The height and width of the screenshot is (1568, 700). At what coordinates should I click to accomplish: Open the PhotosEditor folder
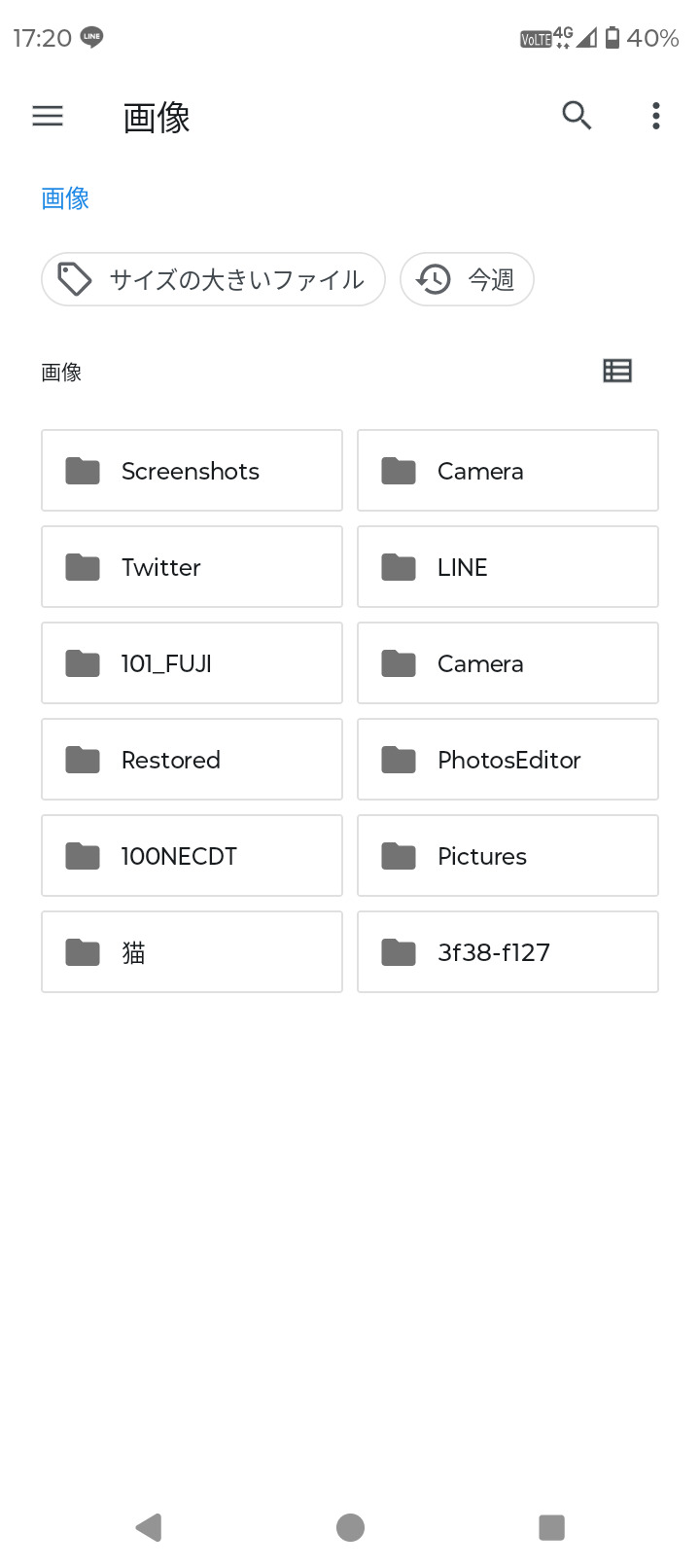tap(507, 760)
